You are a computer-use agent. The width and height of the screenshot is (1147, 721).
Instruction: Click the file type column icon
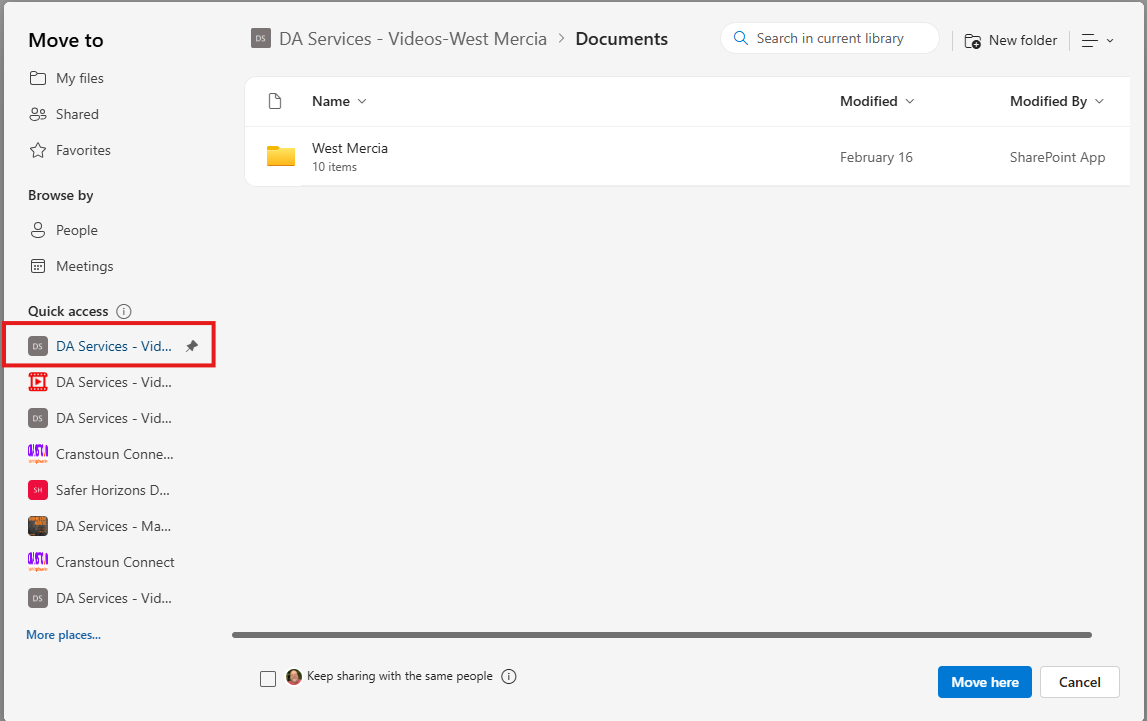click(x=275, y=101)
